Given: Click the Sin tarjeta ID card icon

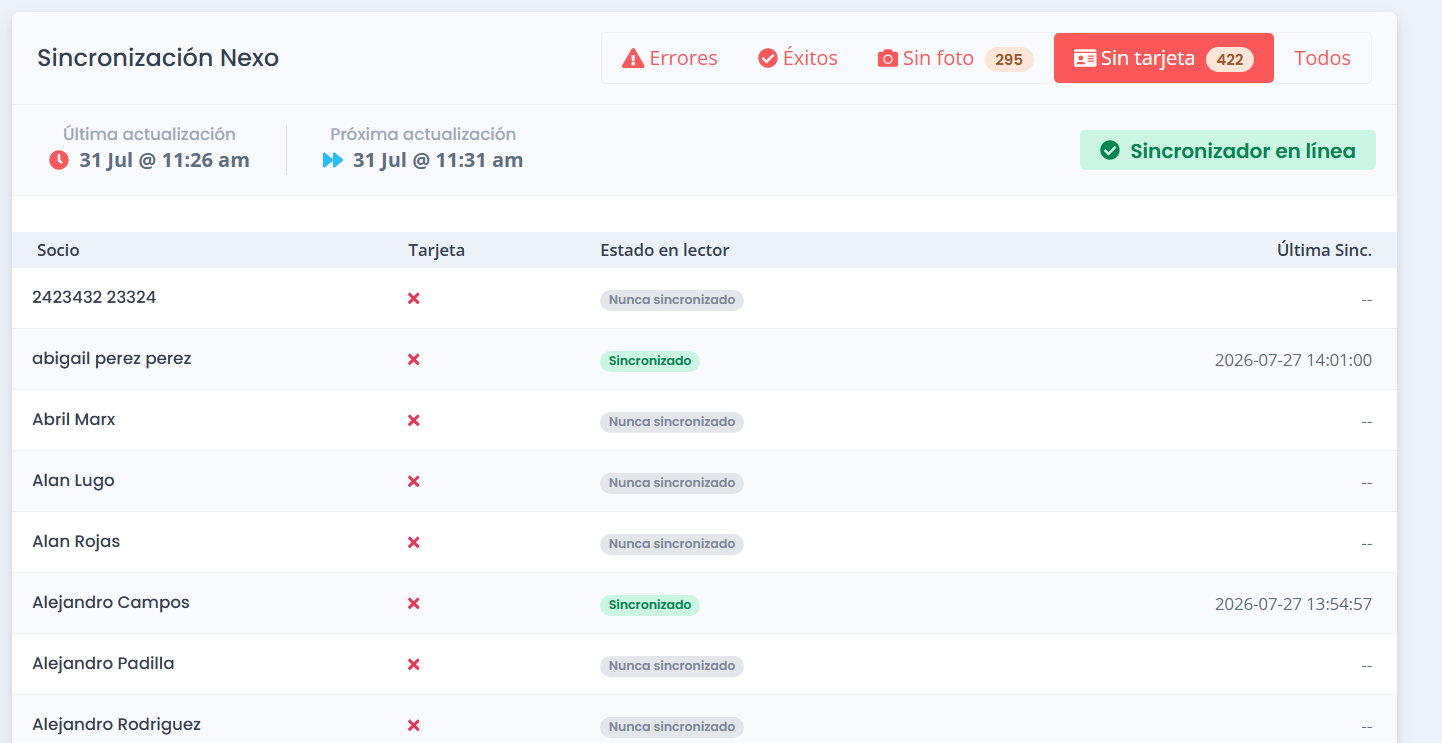Looking at the screenshot, I should point(1085,58).
